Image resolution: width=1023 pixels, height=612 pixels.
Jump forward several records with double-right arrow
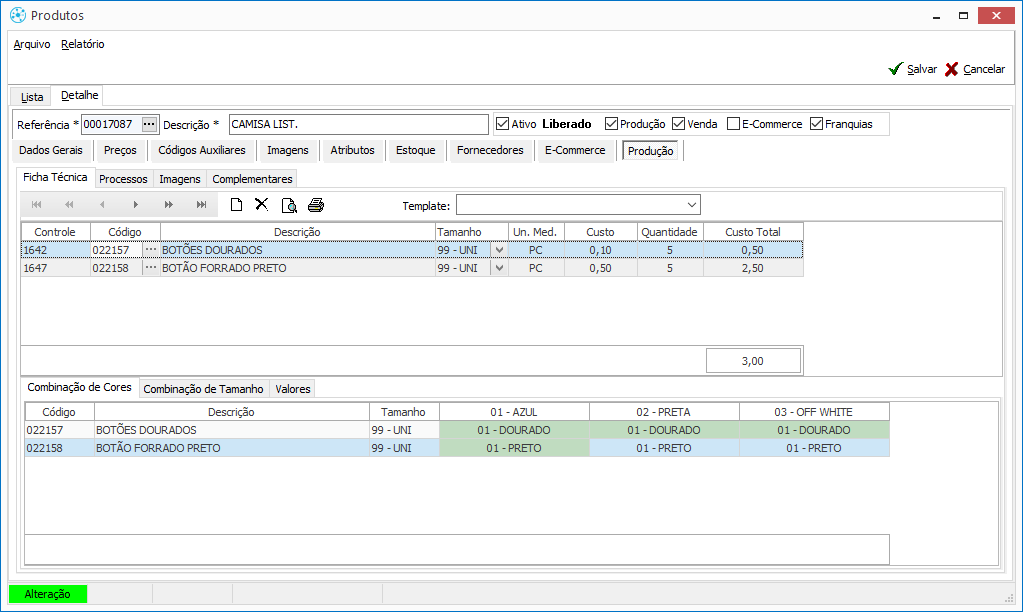[168, 205]
